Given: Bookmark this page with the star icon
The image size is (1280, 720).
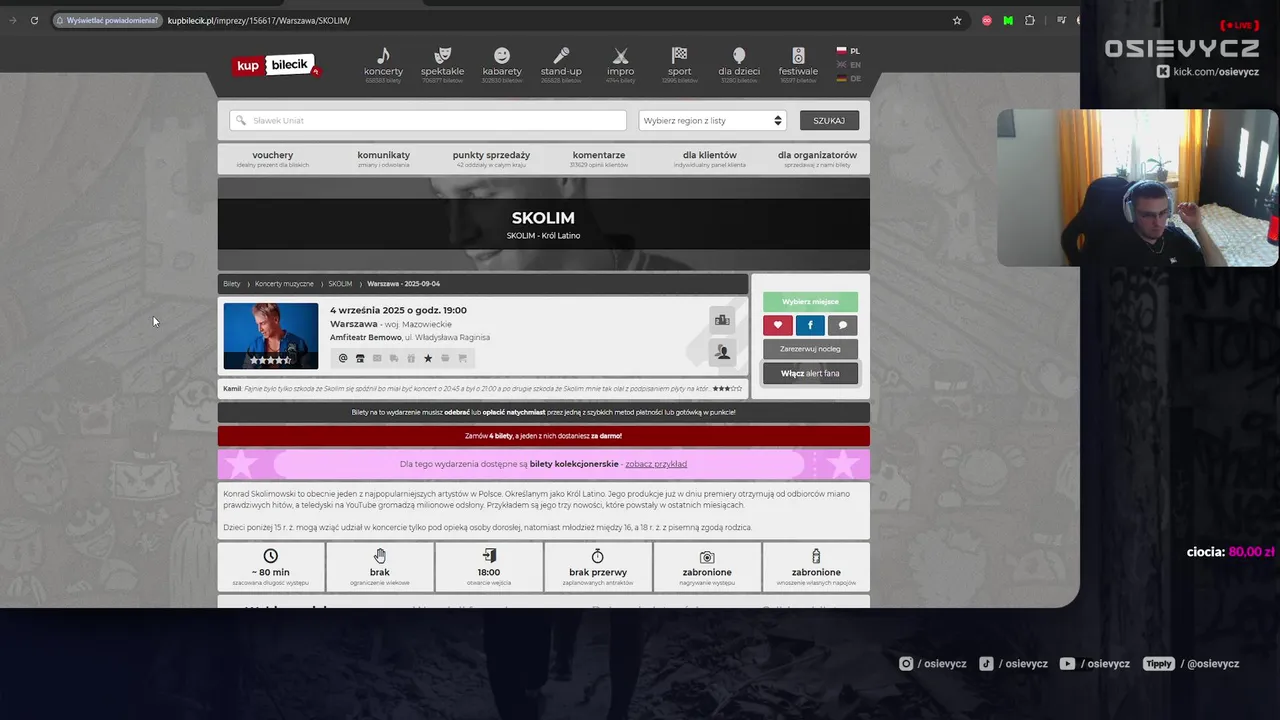Looking at the screenshot, I should point(957,20).
